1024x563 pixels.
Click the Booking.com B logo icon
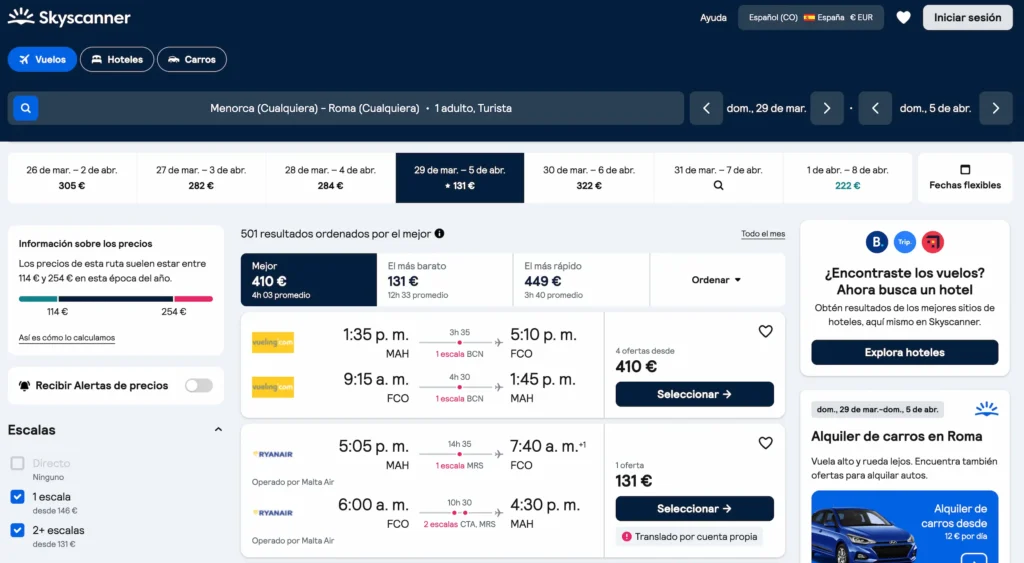876,242
